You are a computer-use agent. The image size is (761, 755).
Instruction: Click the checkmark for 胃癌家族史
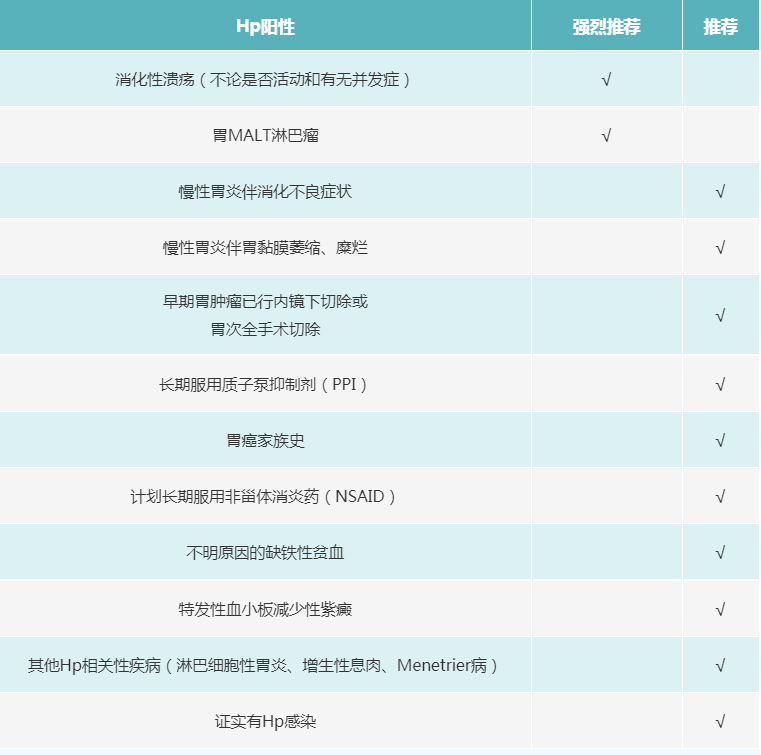pyautogui.click(x=720, y=440)
